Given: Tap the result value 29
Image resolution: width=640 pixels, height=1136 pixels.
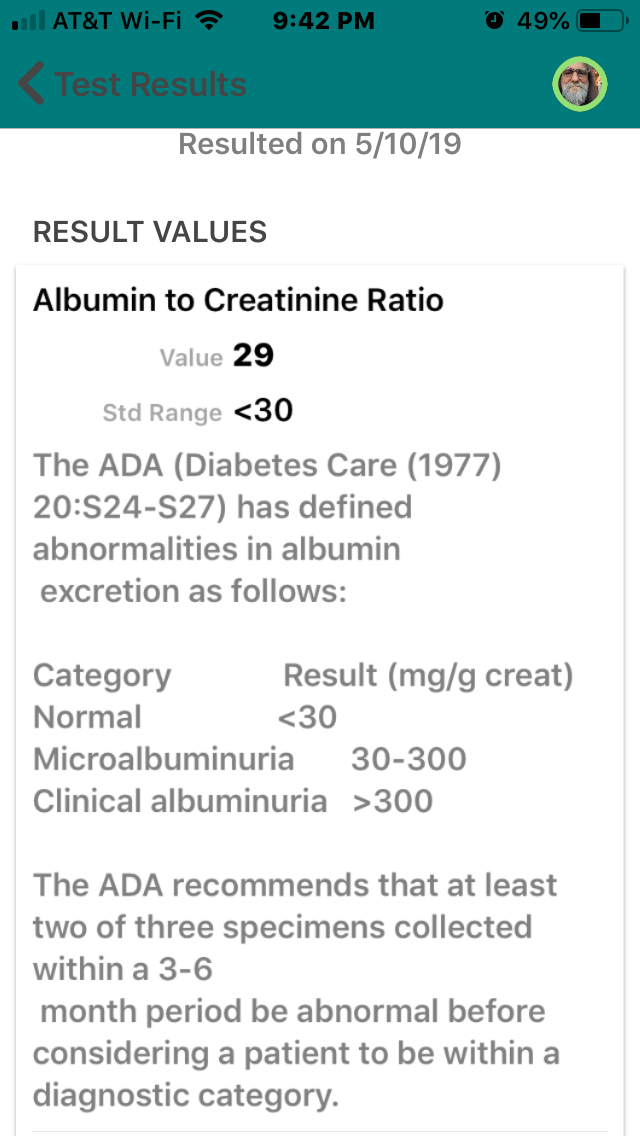Looking at the screenshot, I should (253, 356).
